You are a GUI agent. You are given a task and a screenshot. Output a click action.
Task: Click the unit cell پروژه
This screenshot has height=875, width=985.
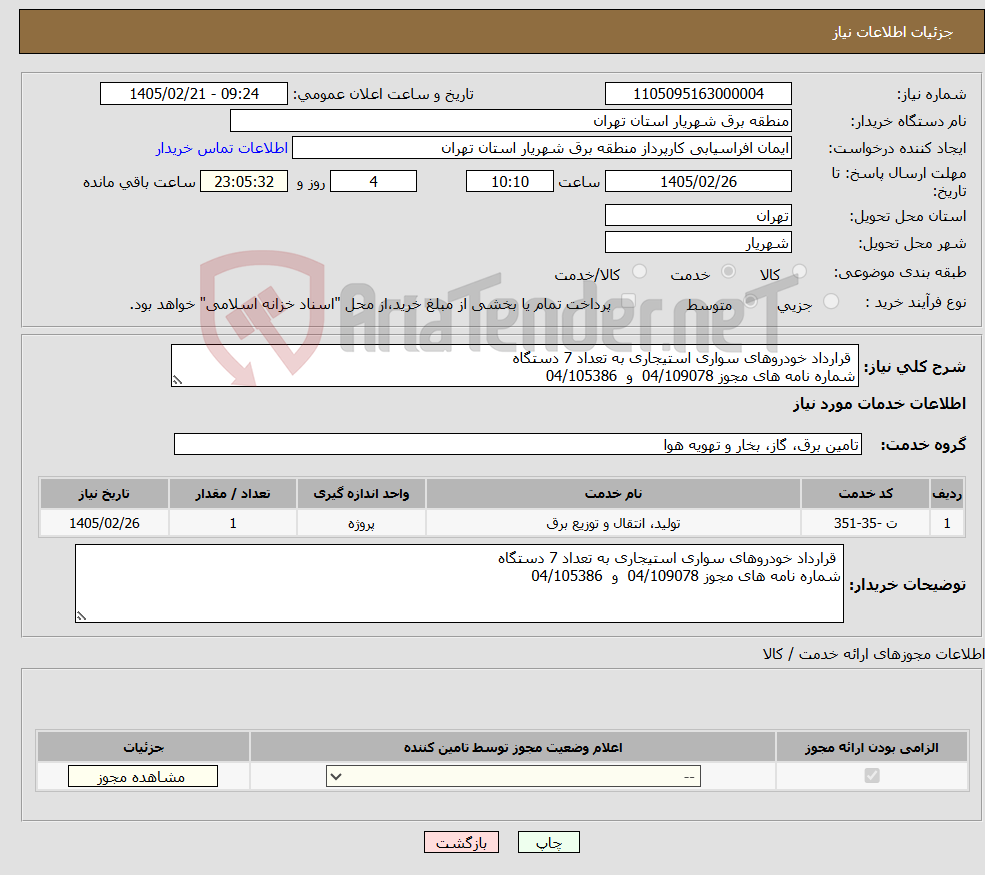click(361, 523)
